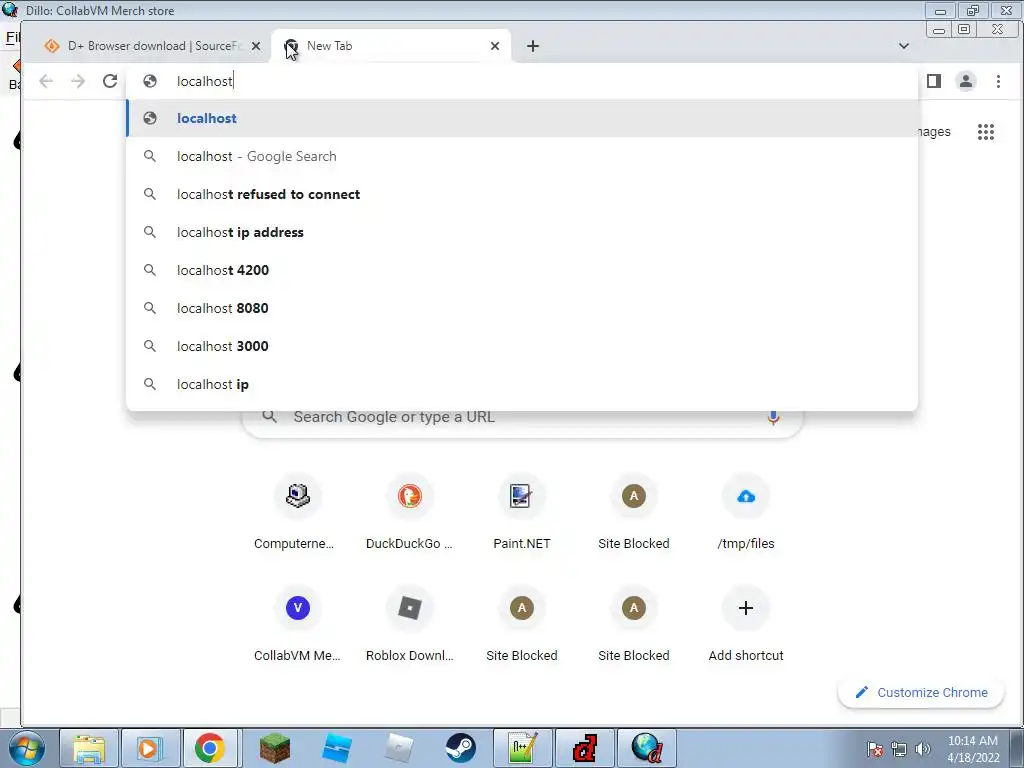Open the Site Blocked tile beside Paint.NET

(633, 513)
